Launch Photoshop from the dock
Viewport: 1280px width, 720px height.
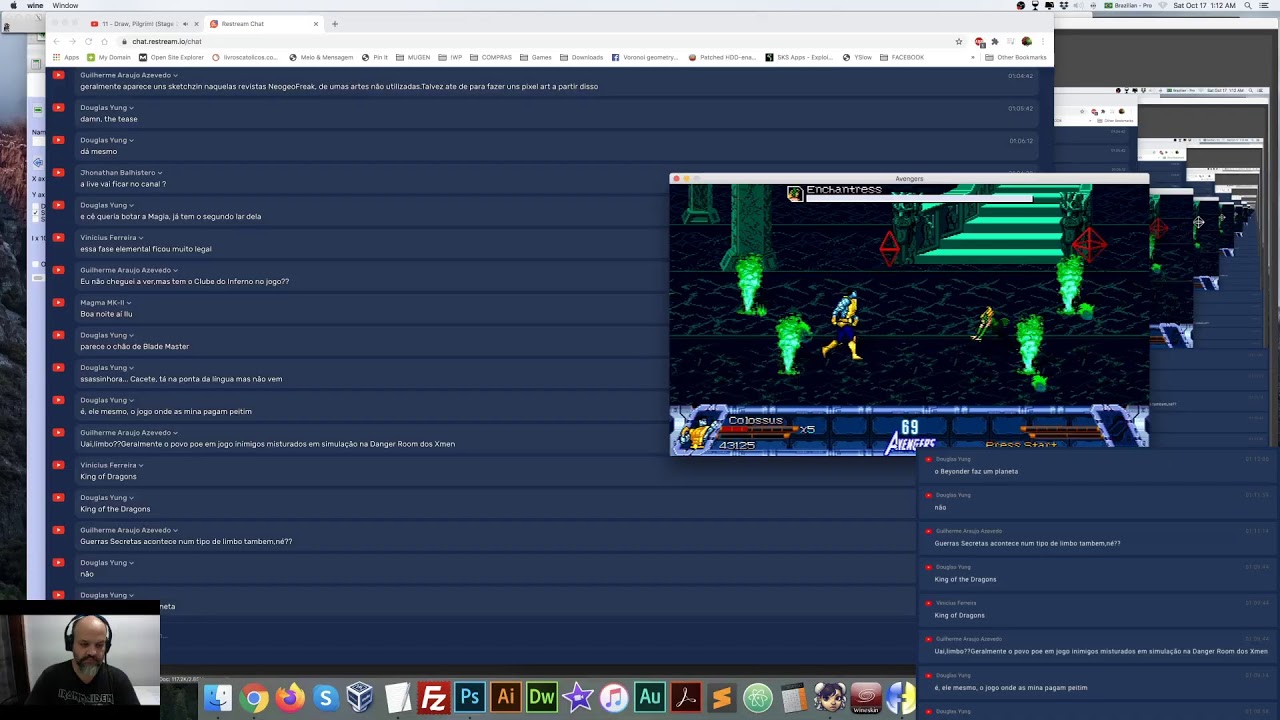pos(470,697)
